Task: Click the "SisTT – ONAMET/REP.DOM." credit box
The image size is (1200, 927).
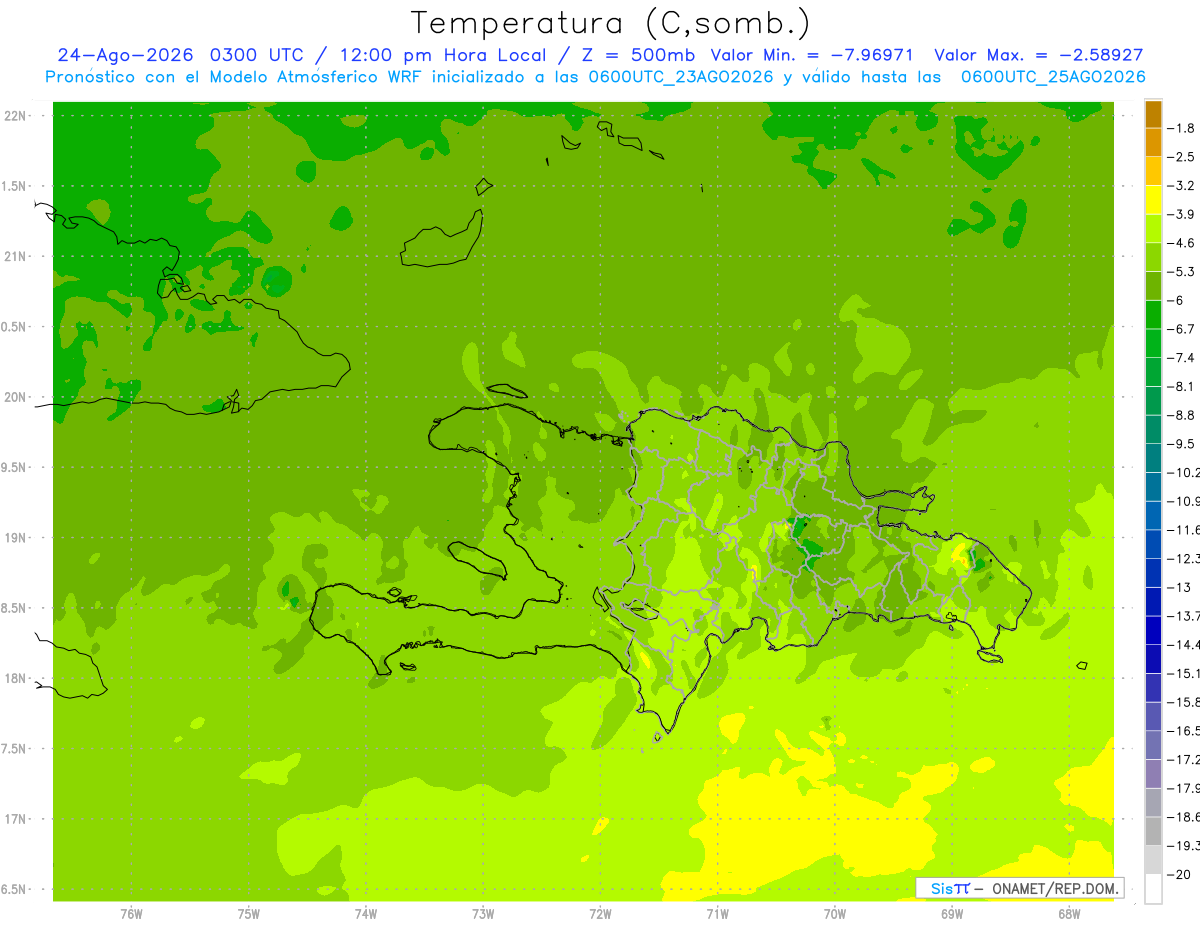Action: coord(1020,888)
